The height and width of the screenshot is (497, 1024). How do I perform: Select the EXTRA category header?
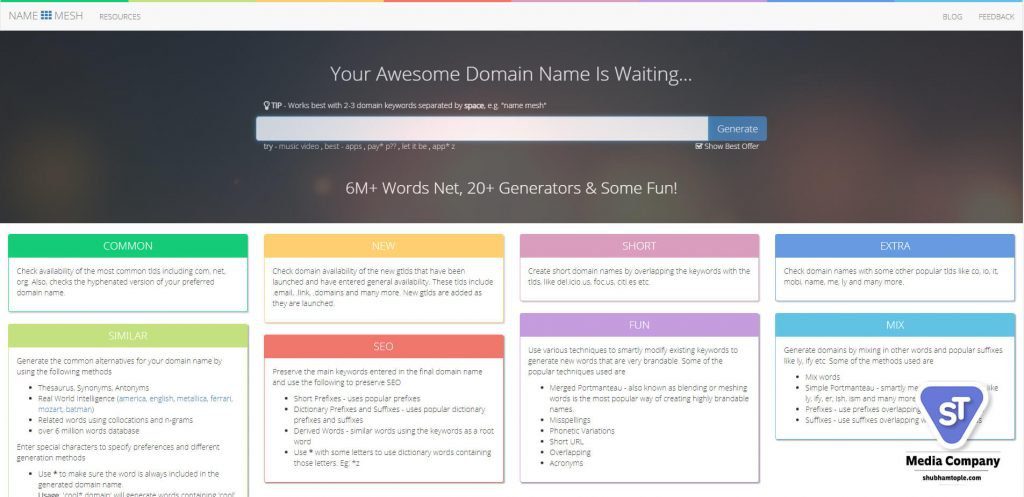pos(895,246)
